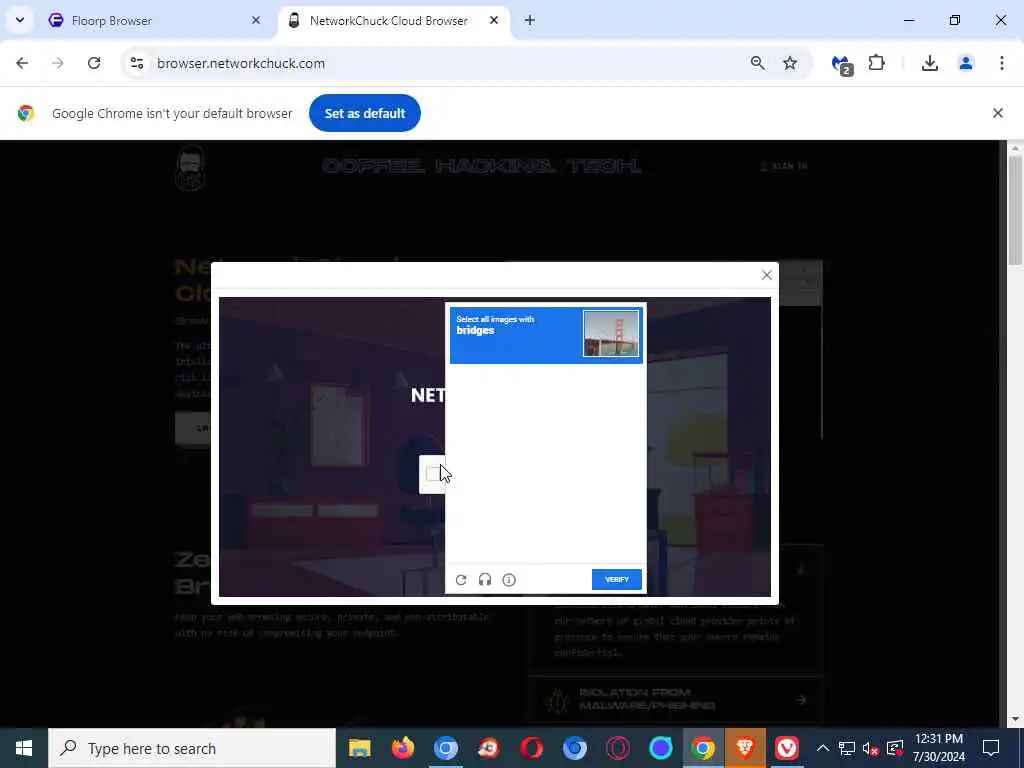Switch to audio captcha with headphones icon
1024x768 pixels.
click(485, 580)
